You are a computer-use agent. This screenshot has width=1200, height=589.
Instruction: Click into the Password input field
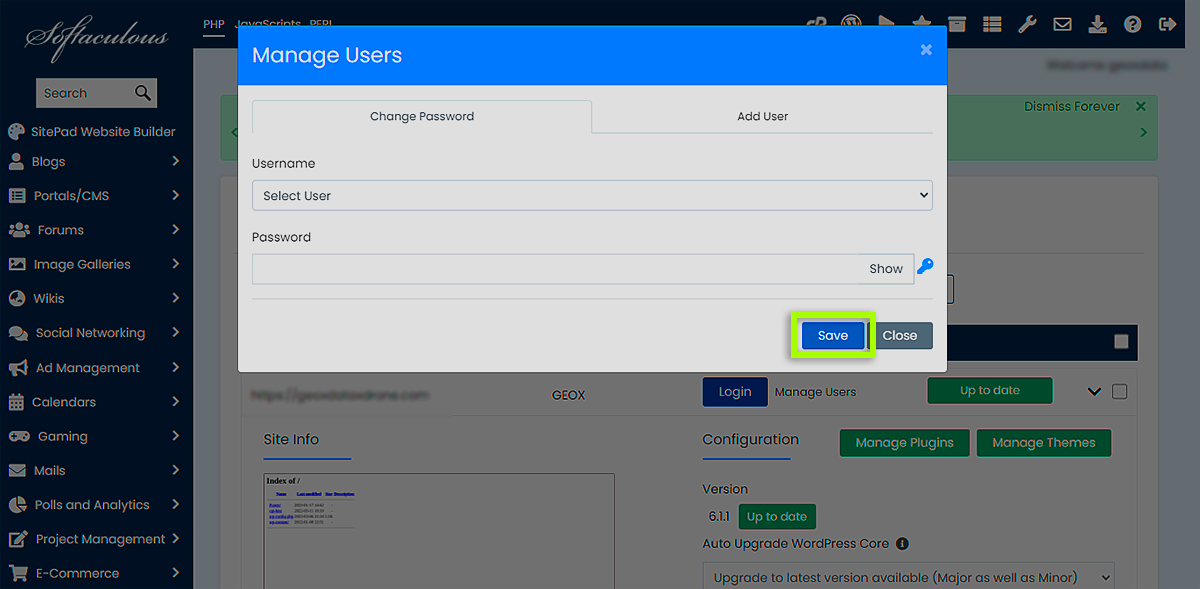555,269
